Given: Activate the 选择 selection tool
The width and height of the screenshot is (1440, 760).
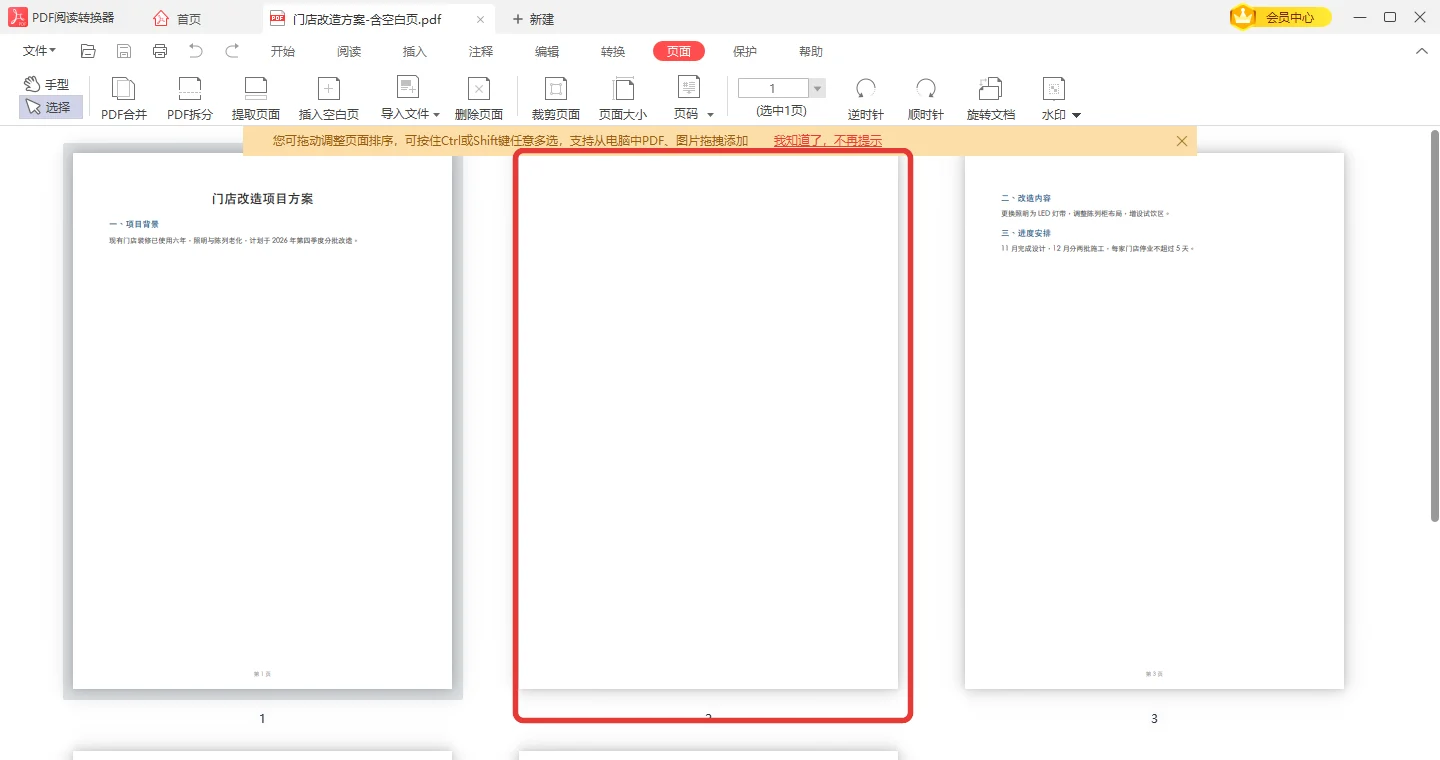Looking at the screenshot, I should point(50,107).
